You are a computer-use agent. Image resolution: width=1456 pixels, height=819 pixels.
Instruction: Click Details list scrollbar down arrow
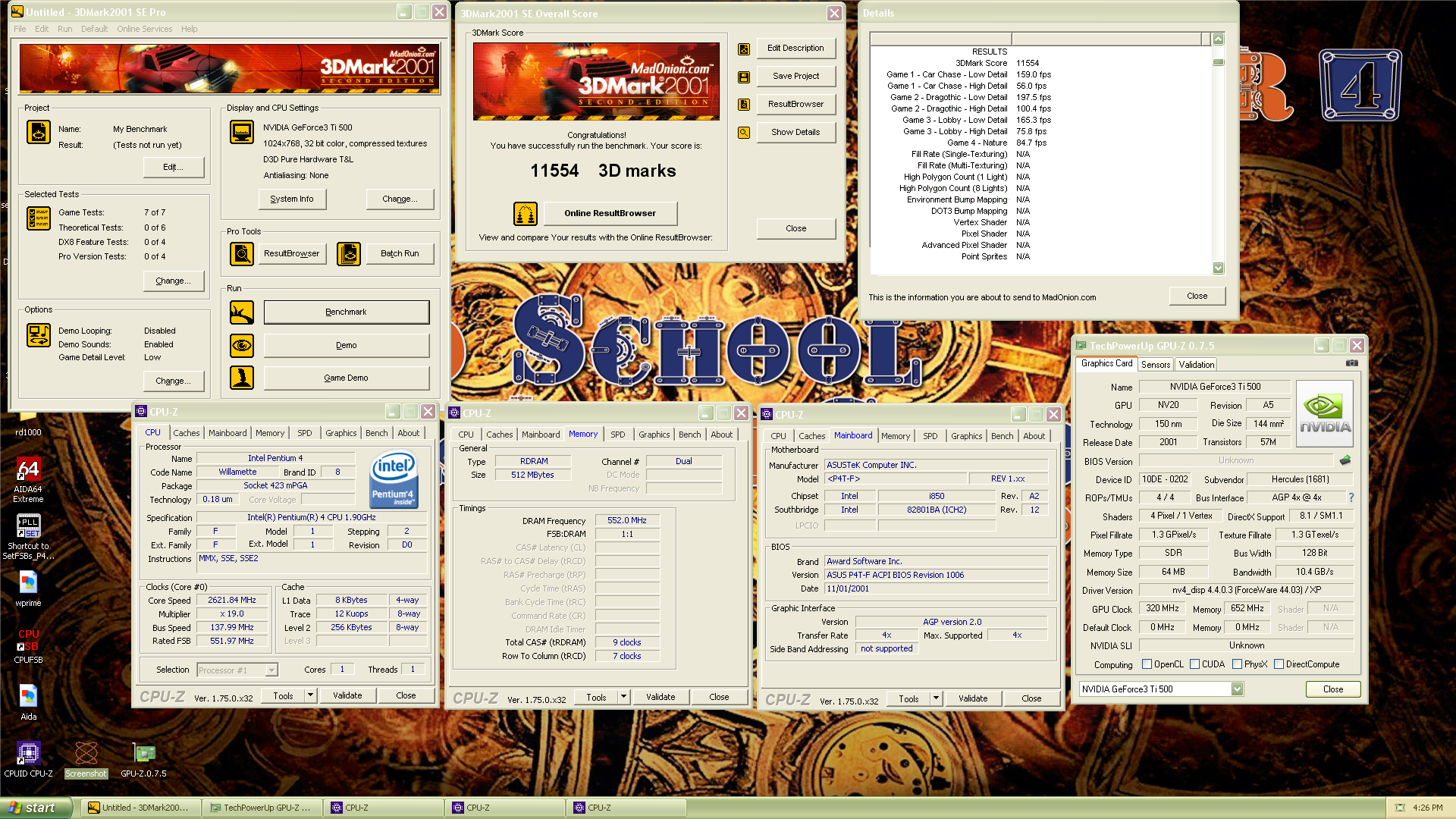[1218, 268]
